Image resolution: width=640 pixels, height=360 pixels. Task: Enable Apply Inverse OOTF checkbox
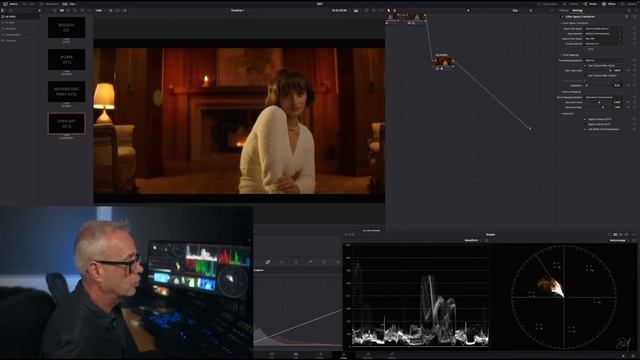coord(585,124)
